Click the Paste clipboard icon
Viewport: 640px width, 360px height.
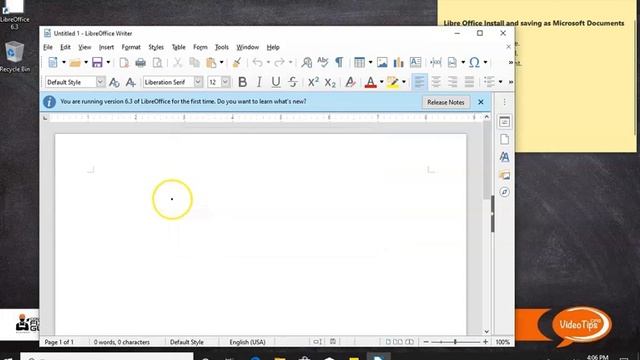point(211,62)
